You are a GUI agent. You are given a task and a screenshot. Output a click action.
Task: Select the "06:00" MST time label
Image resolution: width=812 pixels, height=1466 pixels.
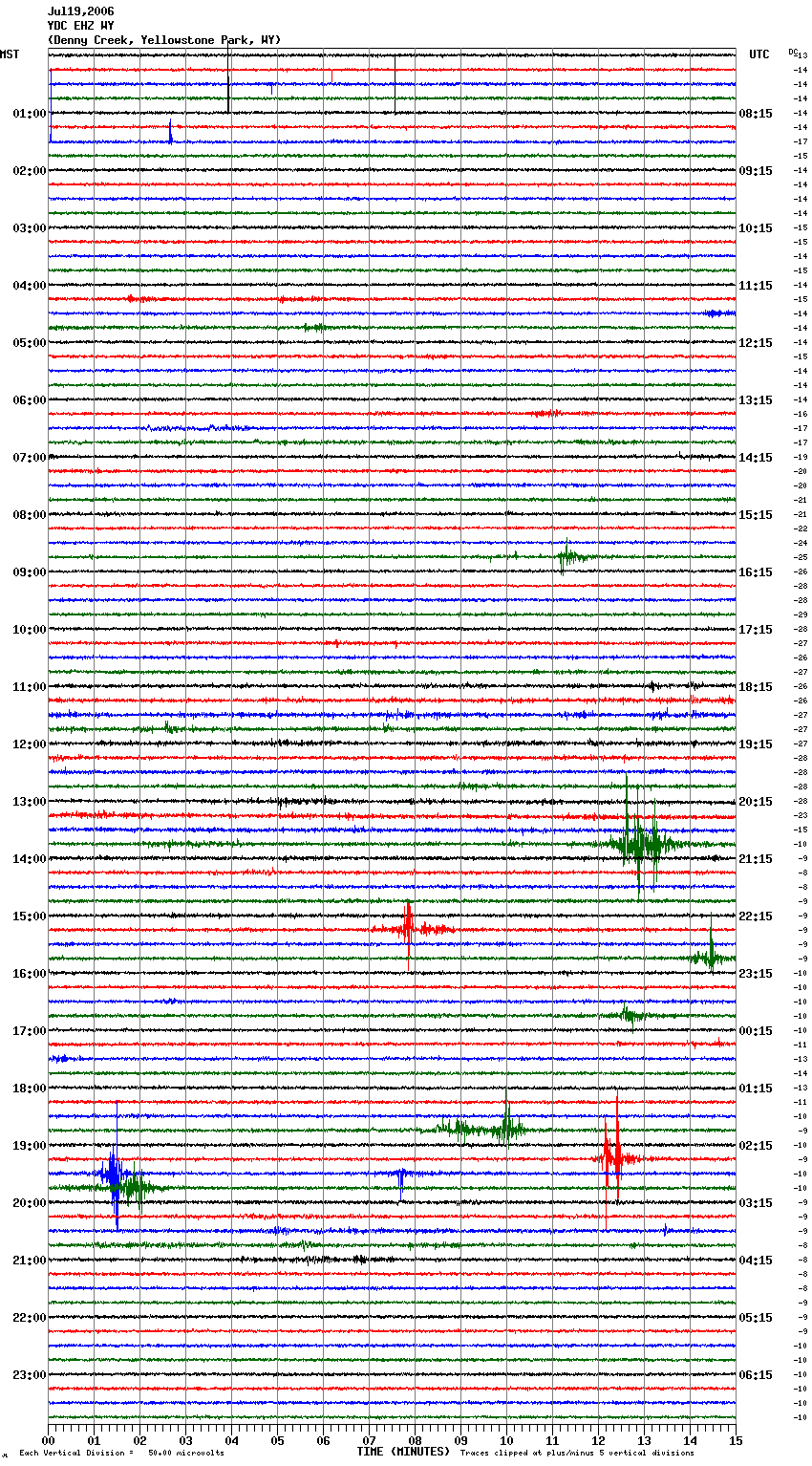[x=30, y=400]
